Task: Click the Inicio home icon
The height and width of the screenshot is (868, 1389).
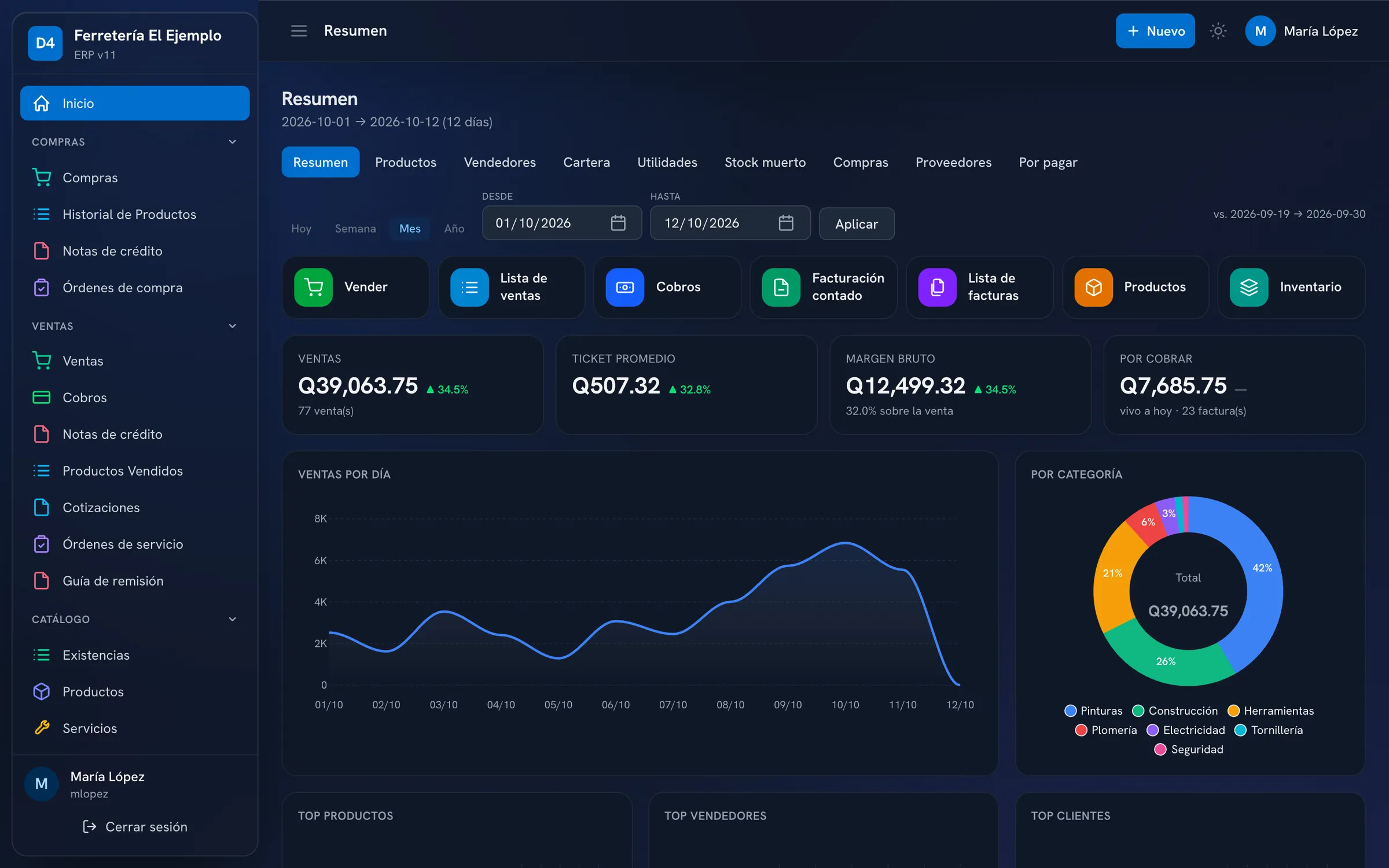Action: click(x=42, y=103)
